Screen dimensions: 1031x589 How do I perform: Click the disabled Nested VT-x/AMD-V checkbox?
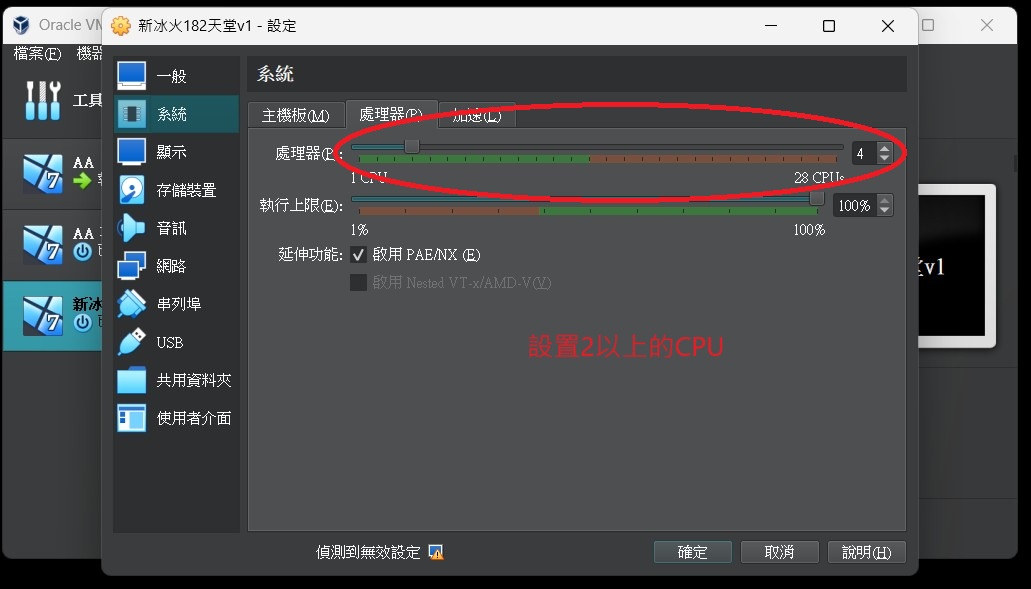(358, 283)
